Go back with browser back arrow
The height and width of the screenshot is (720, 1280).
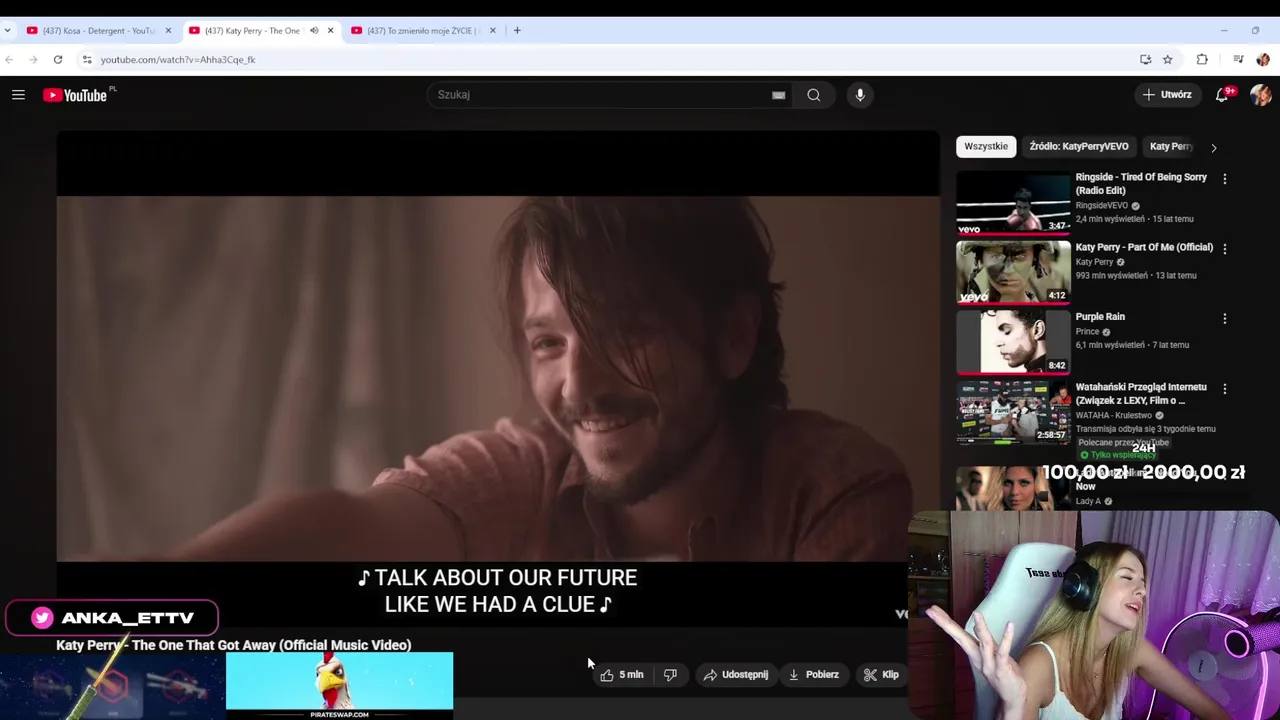click(x=9, y=60)
